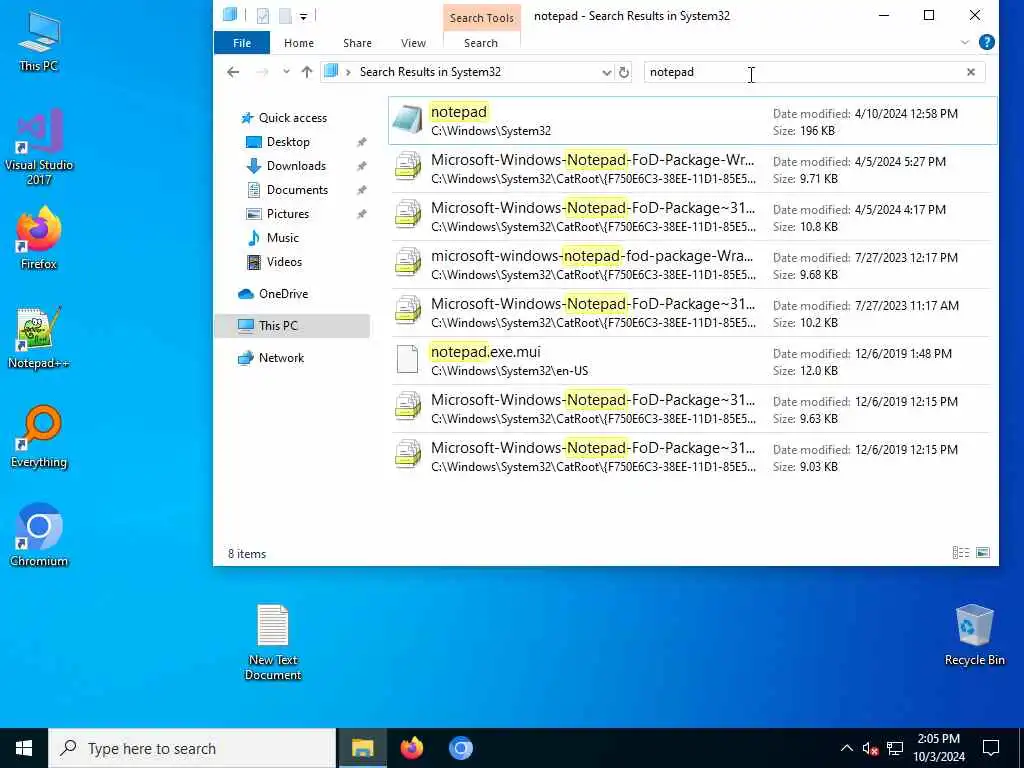Image resolution: width=1024 pixels, height=768 pixels.
Task: Open Downloads in the navigation pane
Action: pos(296,166)
